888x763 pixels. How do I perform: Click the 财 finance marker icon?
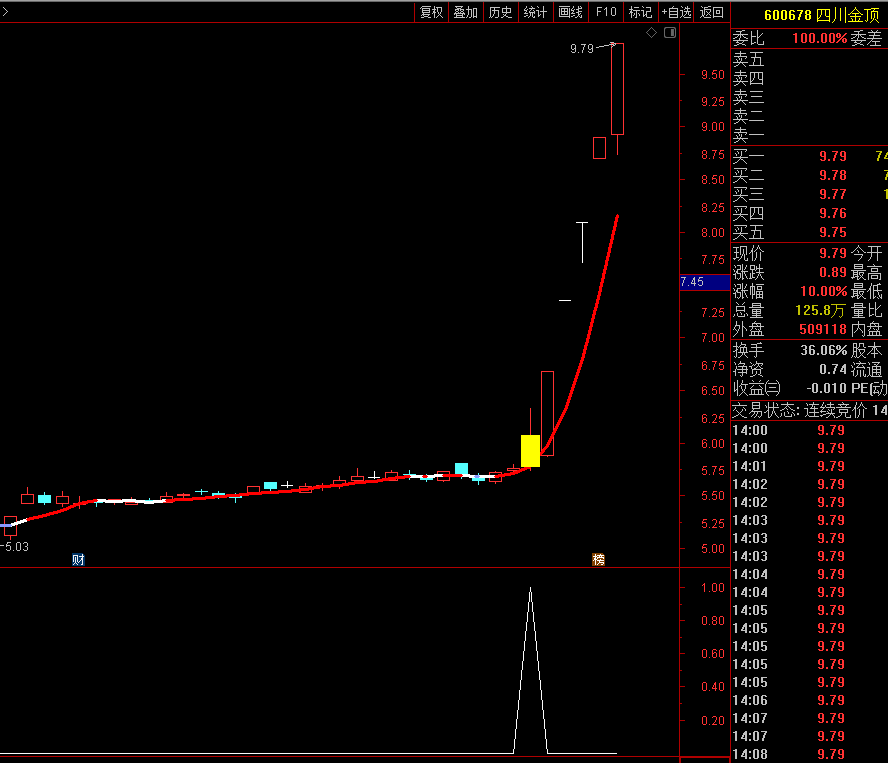(x=78, y=560)
